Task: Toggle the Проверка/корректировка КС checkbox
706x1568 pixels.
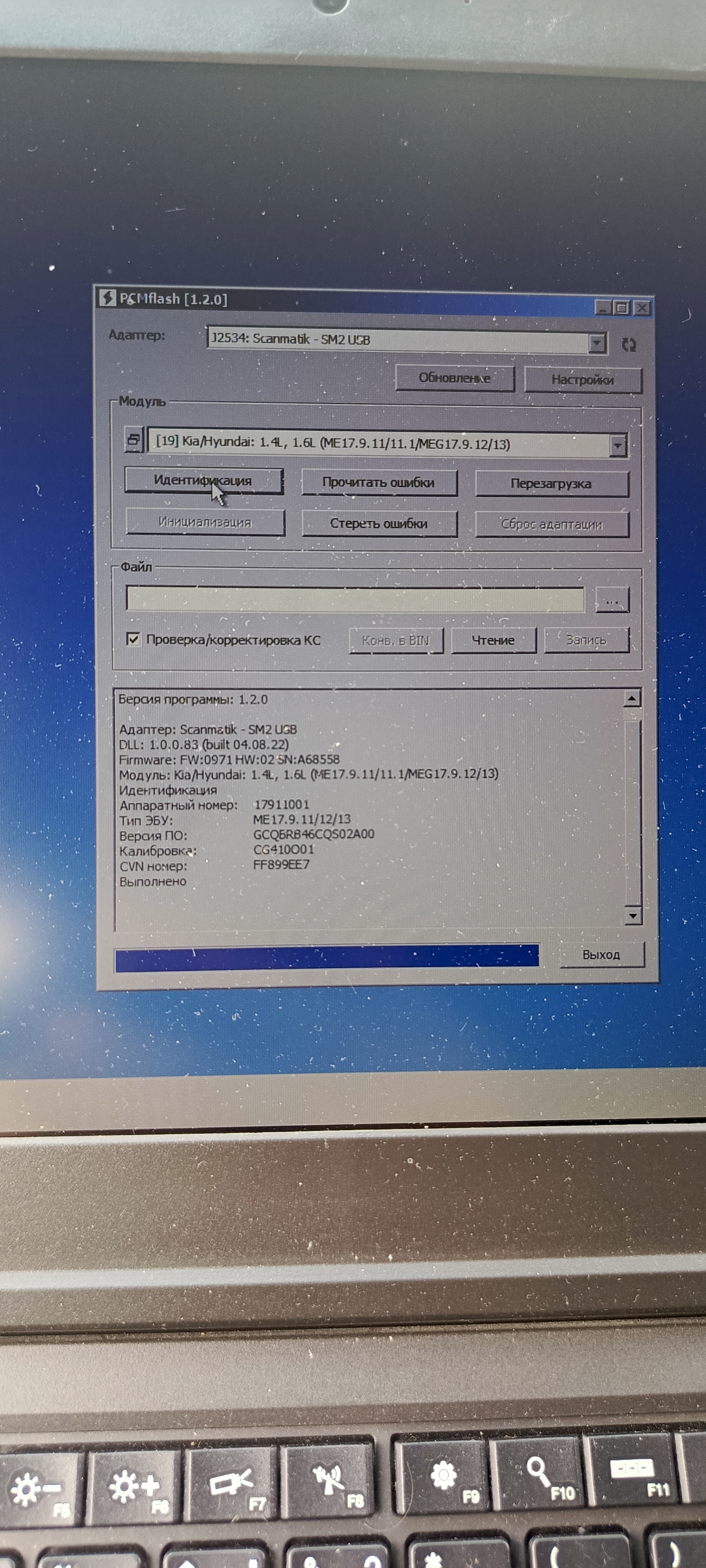Action: click(x=133, y=639)
